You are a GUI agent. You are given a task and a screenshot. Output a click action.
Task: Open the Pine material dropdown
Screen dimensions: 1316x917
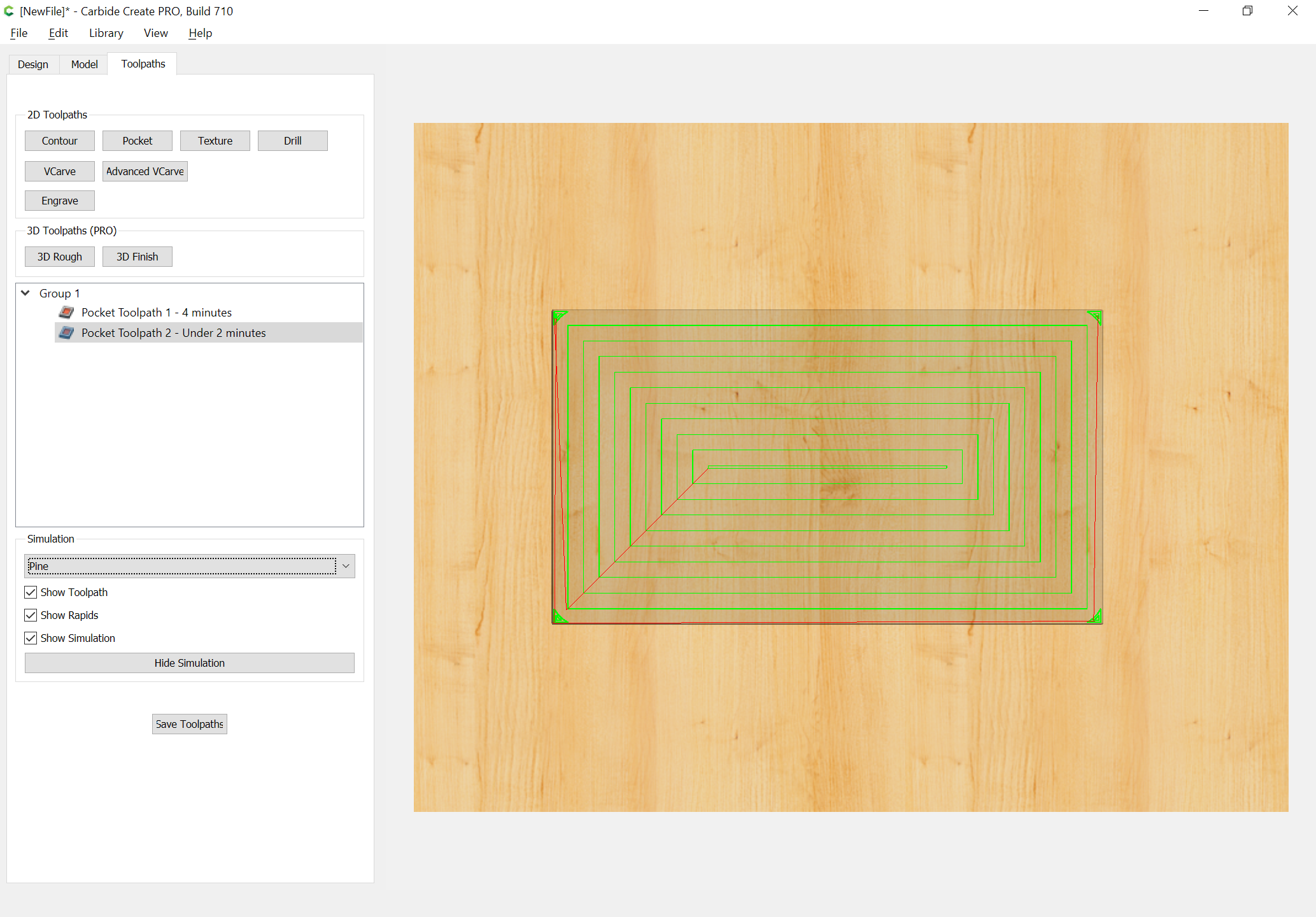(x=190, y=566)
